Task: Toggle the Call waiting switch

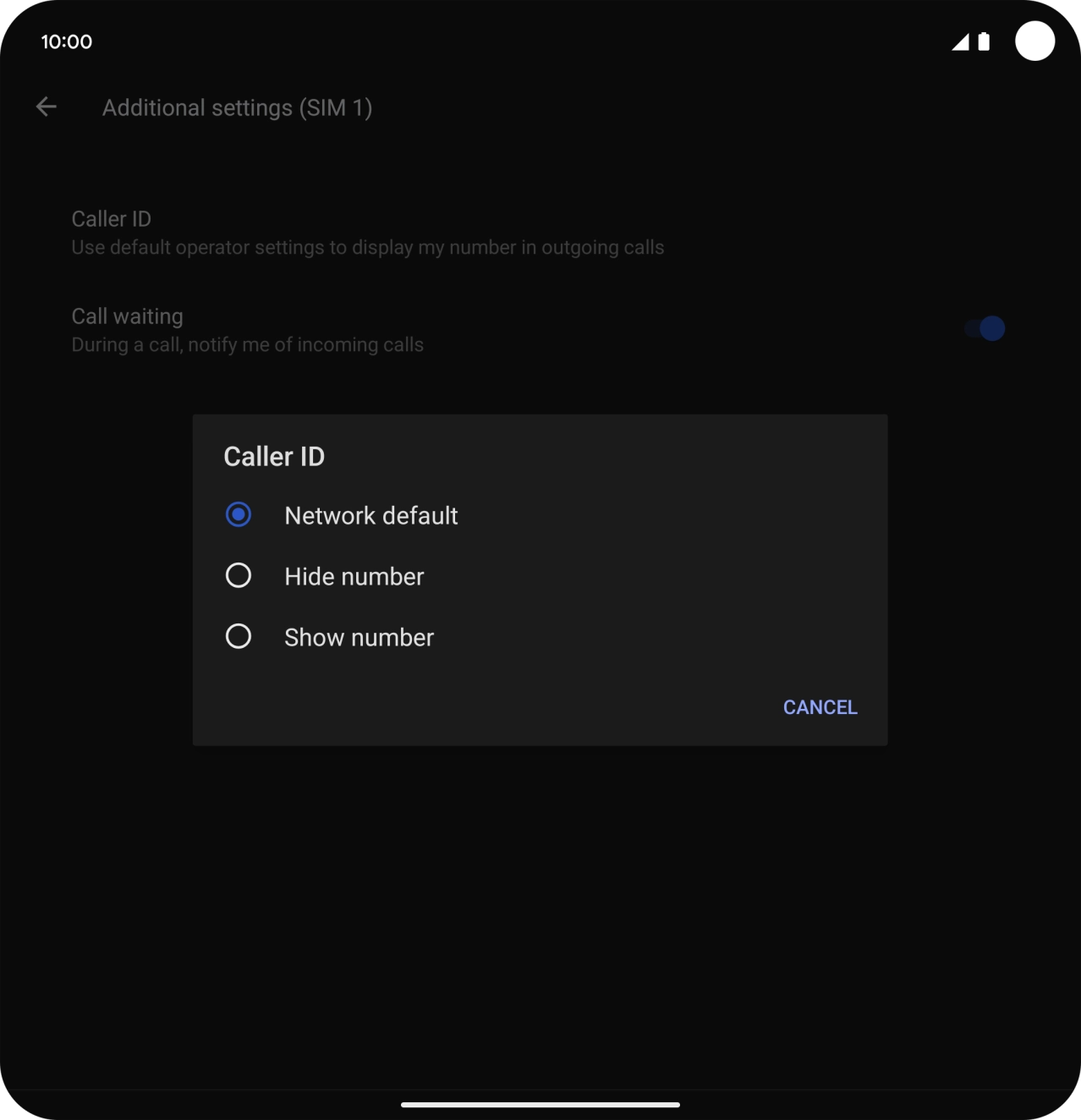Action: [x=985, y=328]
